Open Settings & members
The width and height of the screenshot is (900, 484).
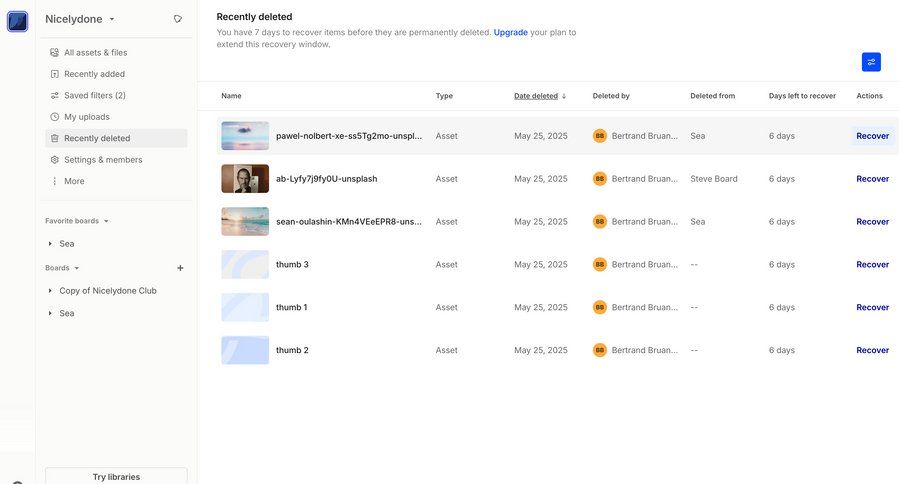click(x=103, y=160)
